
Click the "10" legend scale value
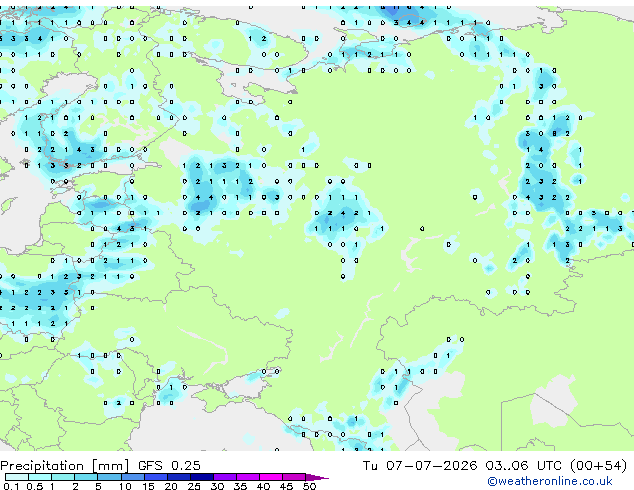click(x=125, y=486)
